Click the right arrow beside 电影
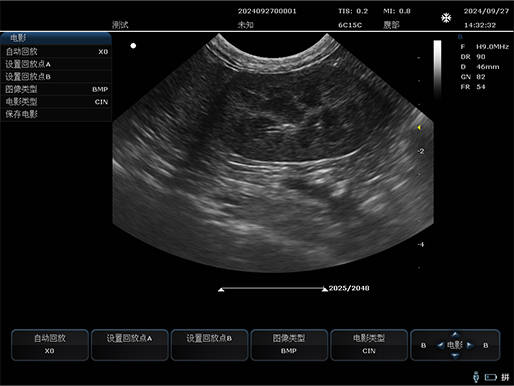514x386 pixels. [470, 345]
